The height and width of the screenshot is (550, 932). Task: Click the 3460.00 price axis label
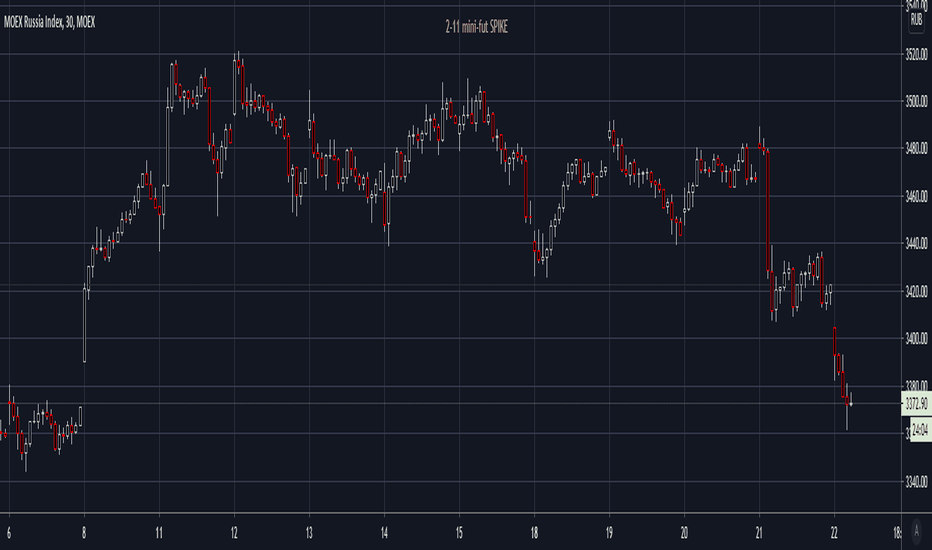(916, 196)
